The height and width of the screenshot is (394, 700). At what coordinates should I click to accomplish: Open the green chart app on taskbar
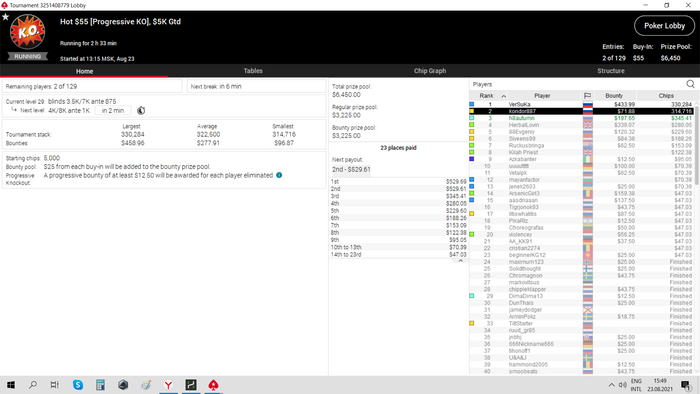click(191, 385)
